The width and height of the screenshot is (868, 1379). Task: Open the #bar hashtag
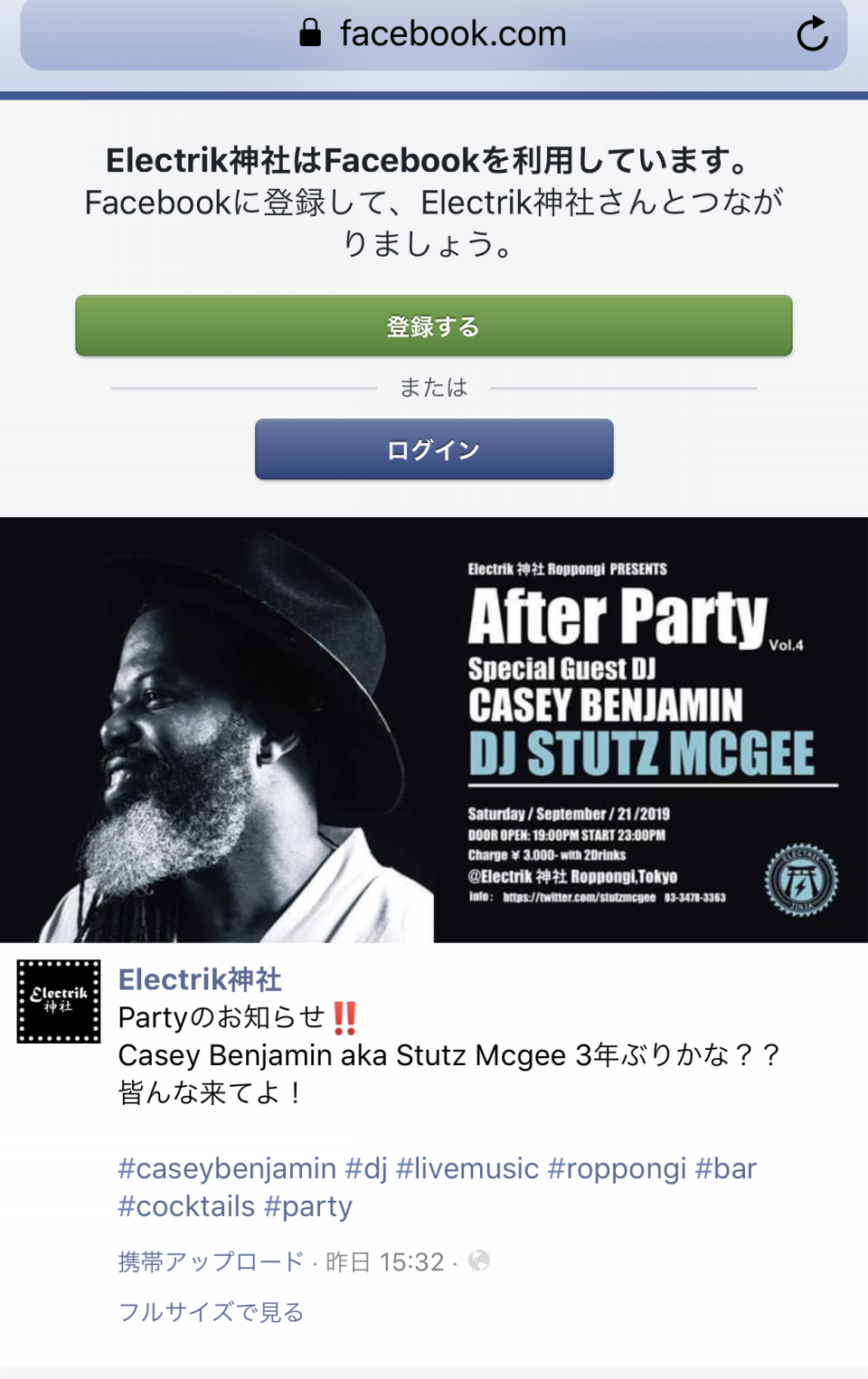click(x=726, y=1168)
